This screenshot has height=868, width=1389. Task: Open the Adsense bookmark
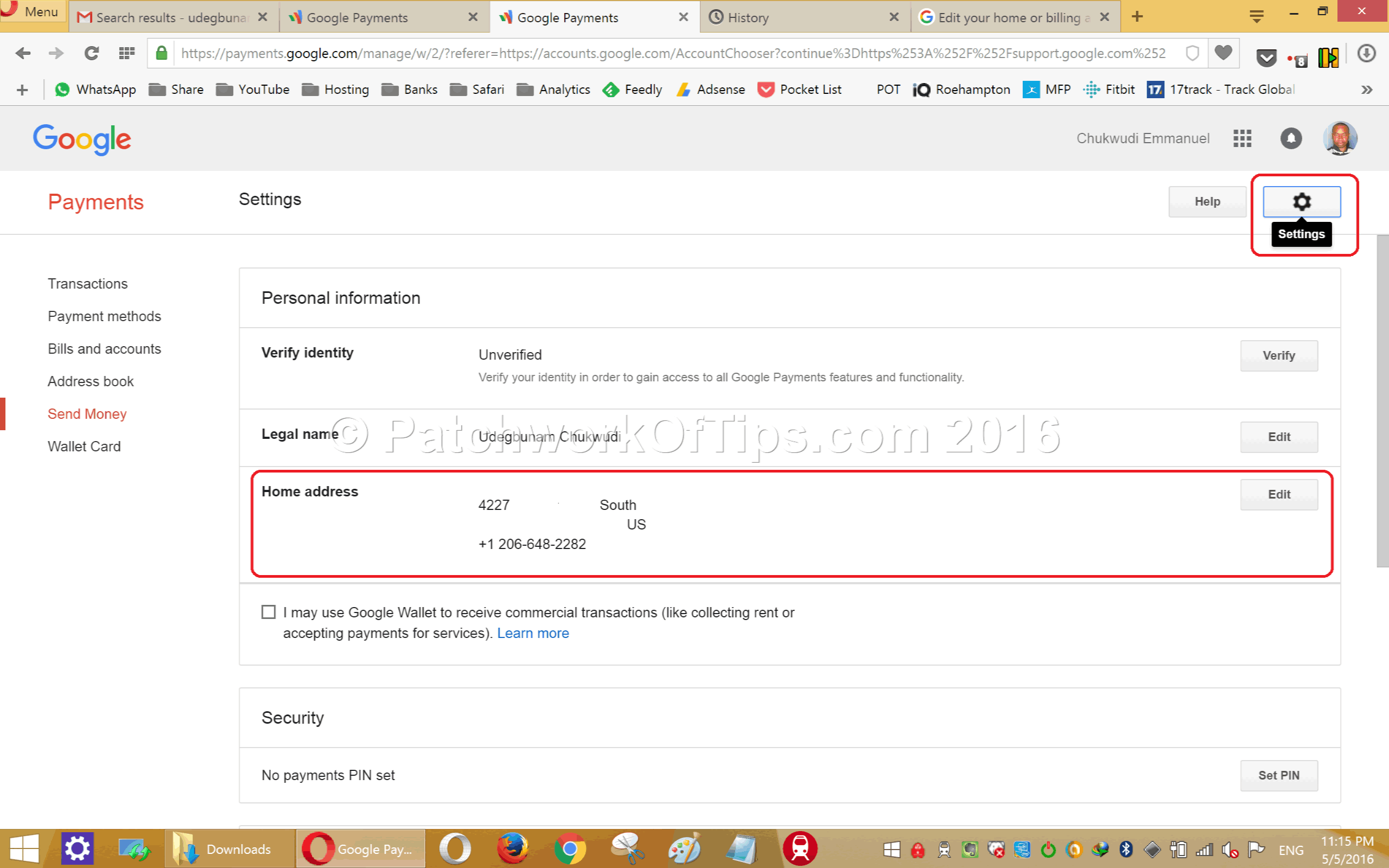coord(711,90)
